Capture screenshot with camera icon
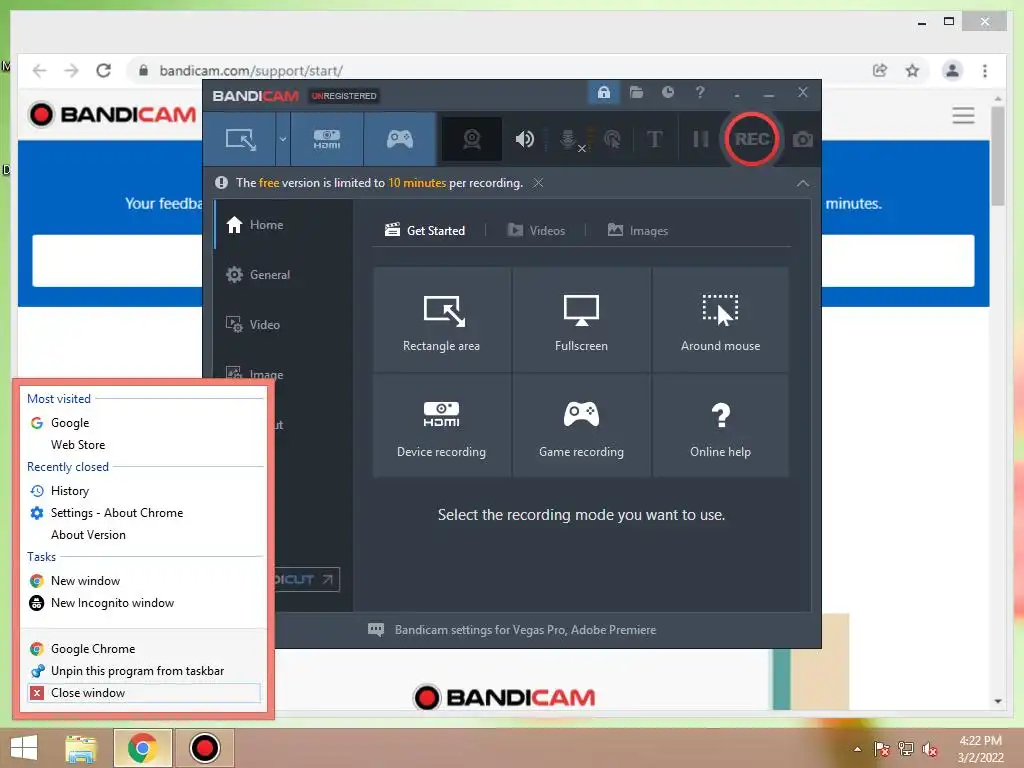The width and height of the screenshot is (1024, 768). (x=803, y=139)
